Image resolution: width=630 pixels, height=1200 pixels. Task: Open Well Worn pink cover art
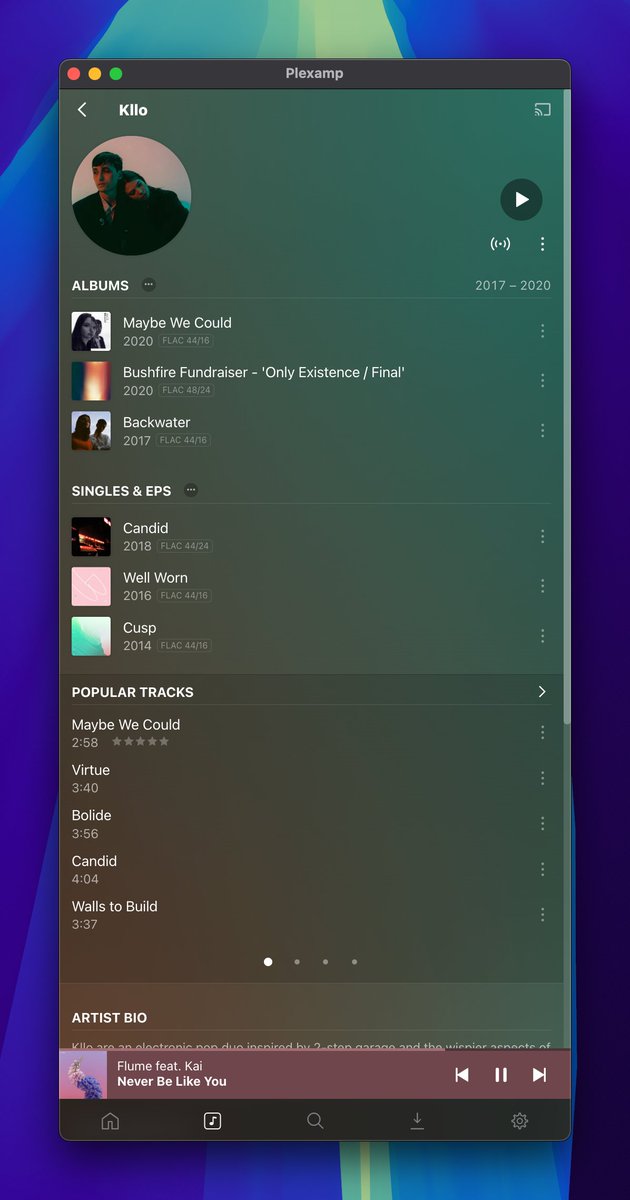[x=91, y=586]
